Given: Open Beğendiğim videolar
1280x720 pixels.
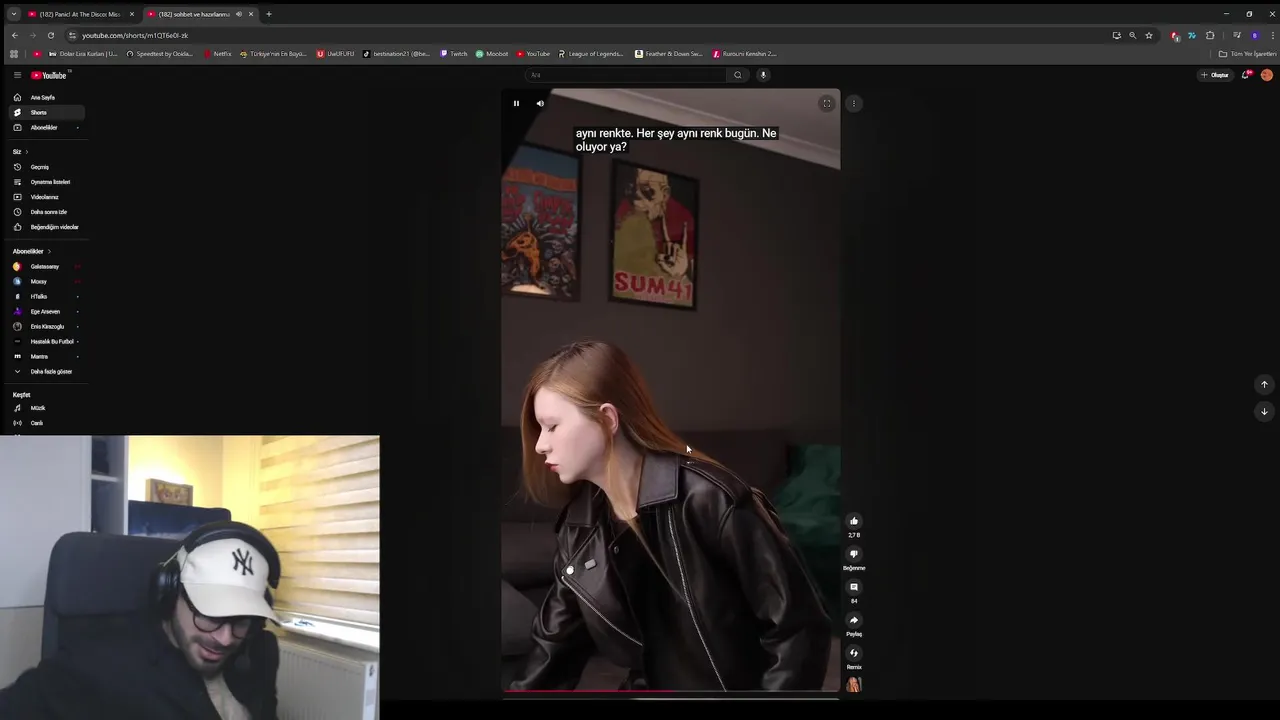Looking at the screenshot, I should click(46, 227).
